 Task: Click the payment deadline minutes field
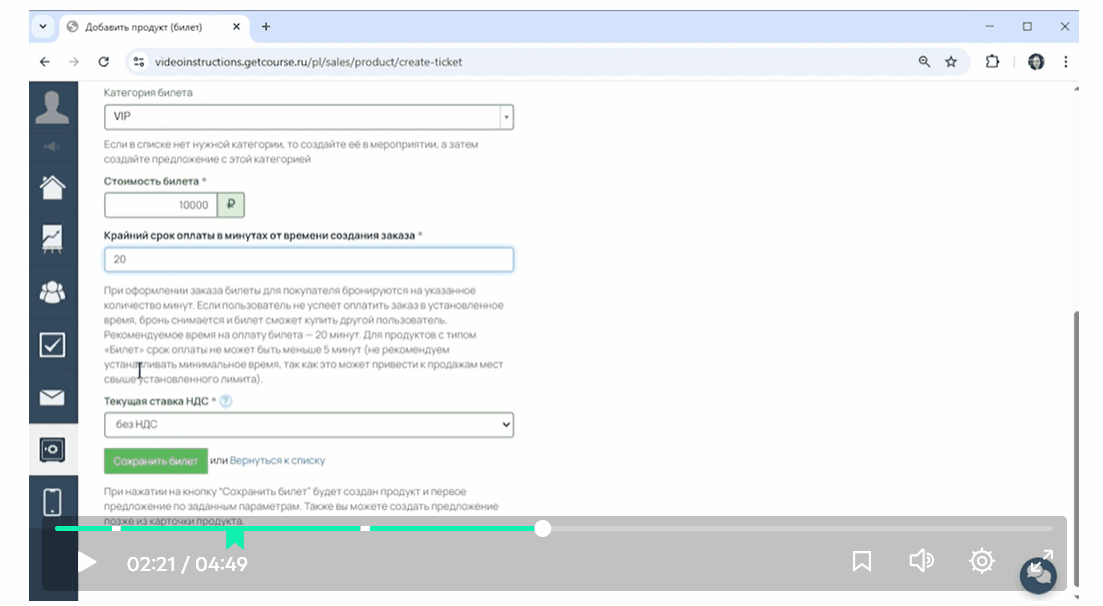pos(308,259)
